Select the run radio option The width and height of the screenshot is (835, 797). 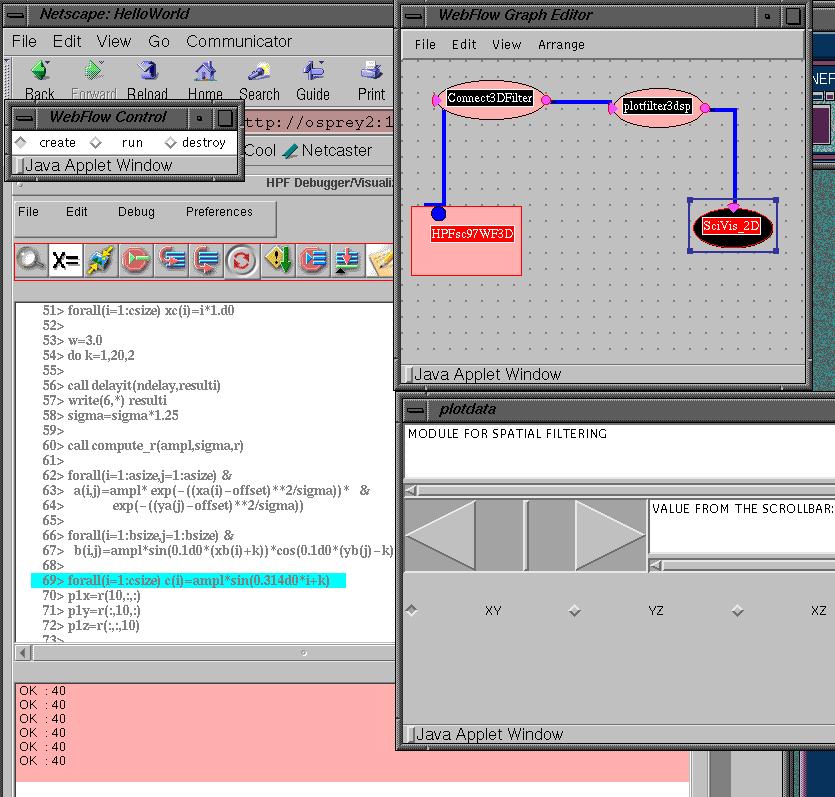96,142
